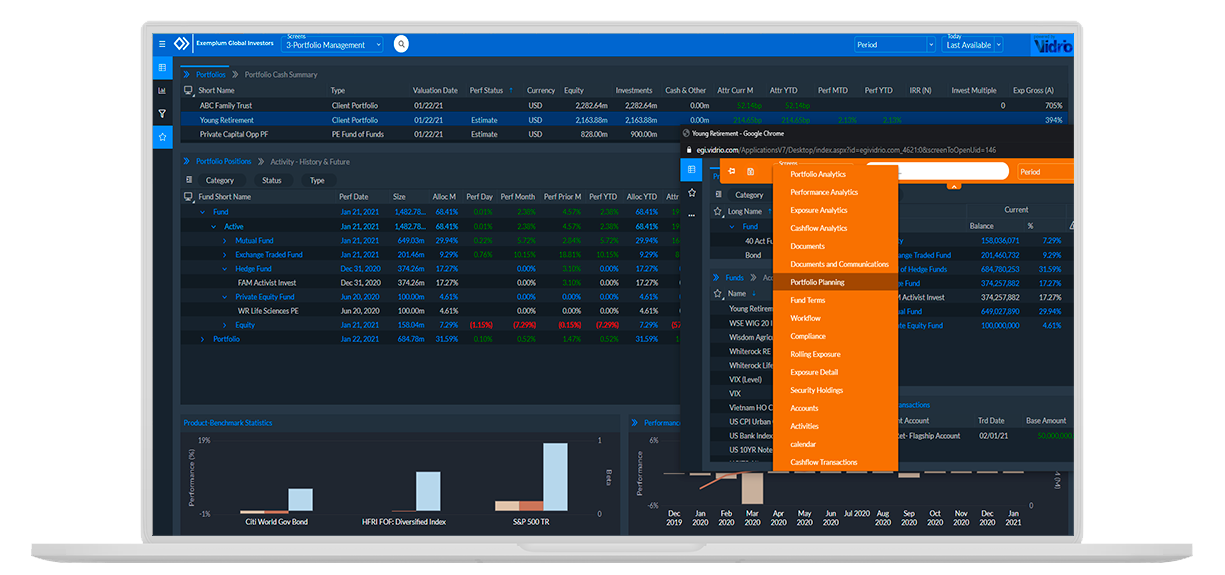Open the Period dropdown in popup window
The image size is (1225, 575).
1045,172
